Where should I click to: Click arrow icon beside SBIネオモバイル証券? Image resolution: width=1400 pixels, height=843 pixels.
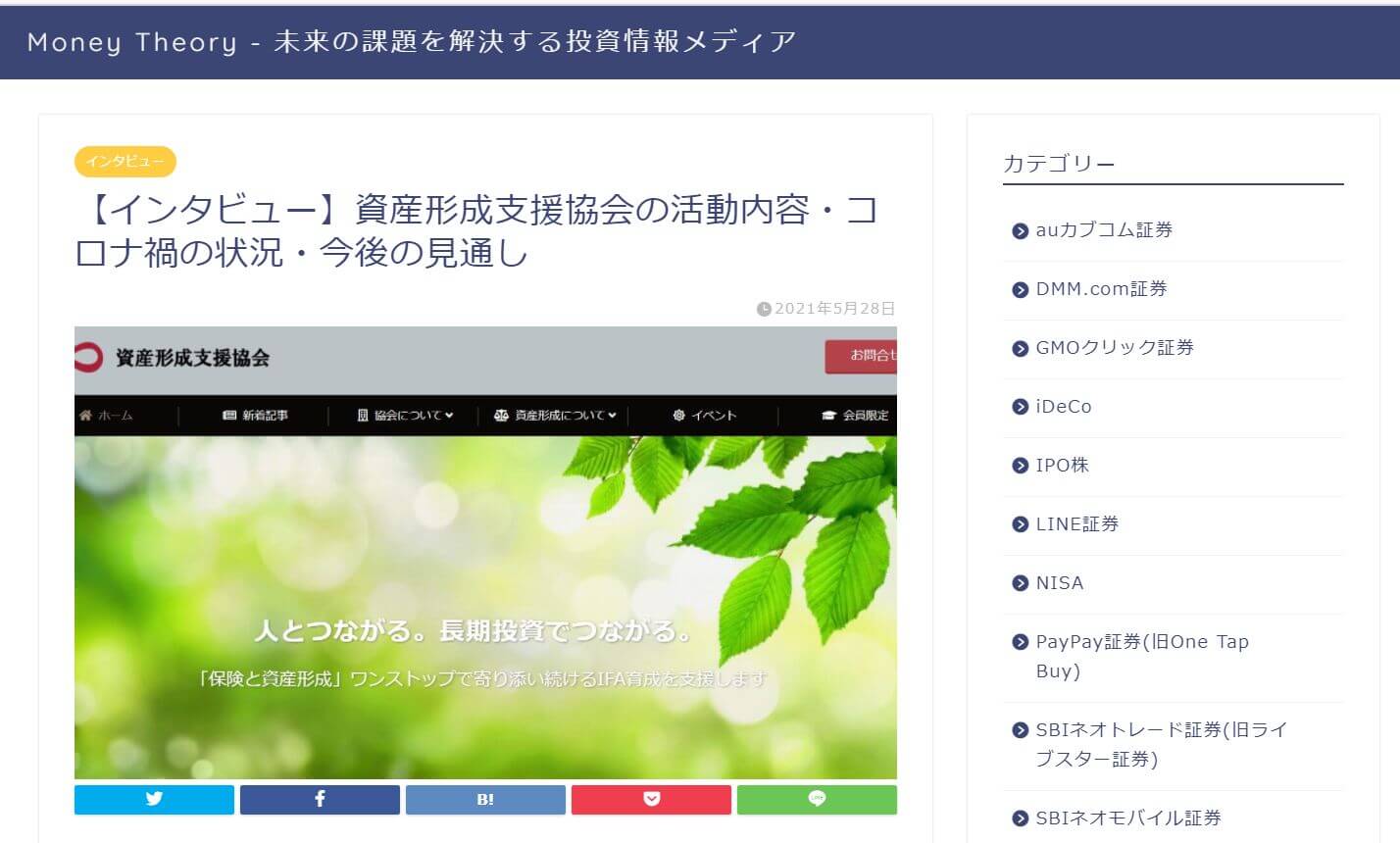point(1020,819)
